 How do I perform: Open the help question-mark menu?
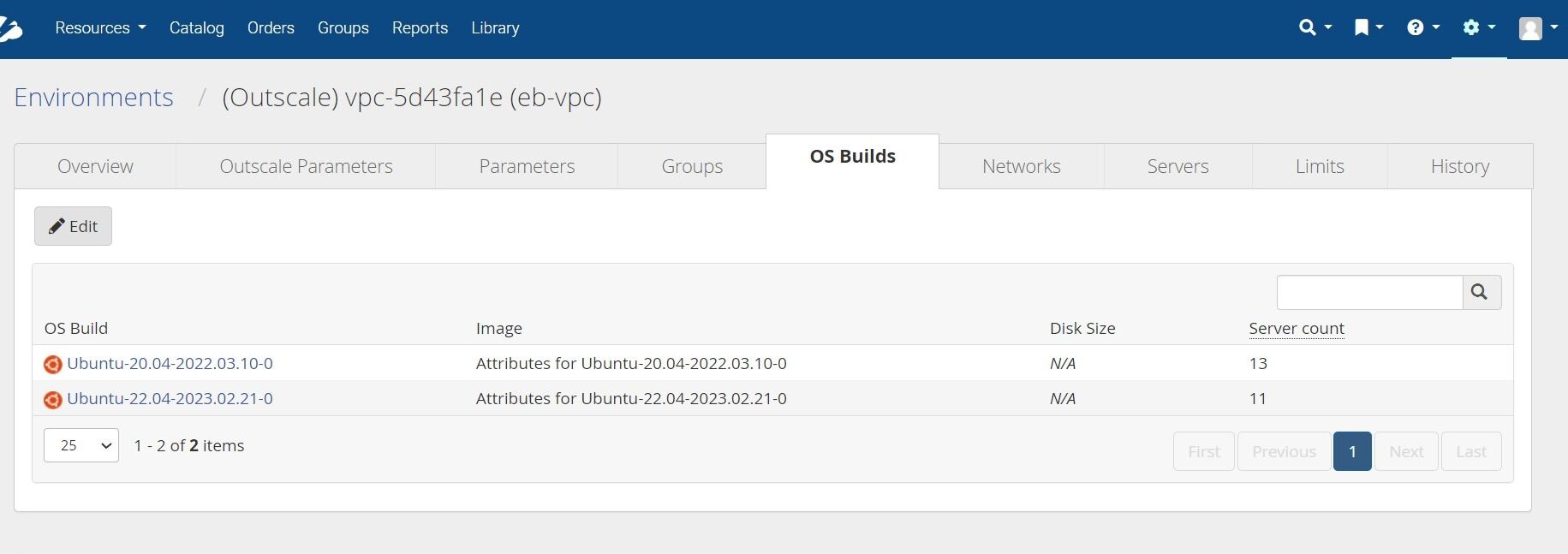pyautogui.click(x=1423, y=27)
